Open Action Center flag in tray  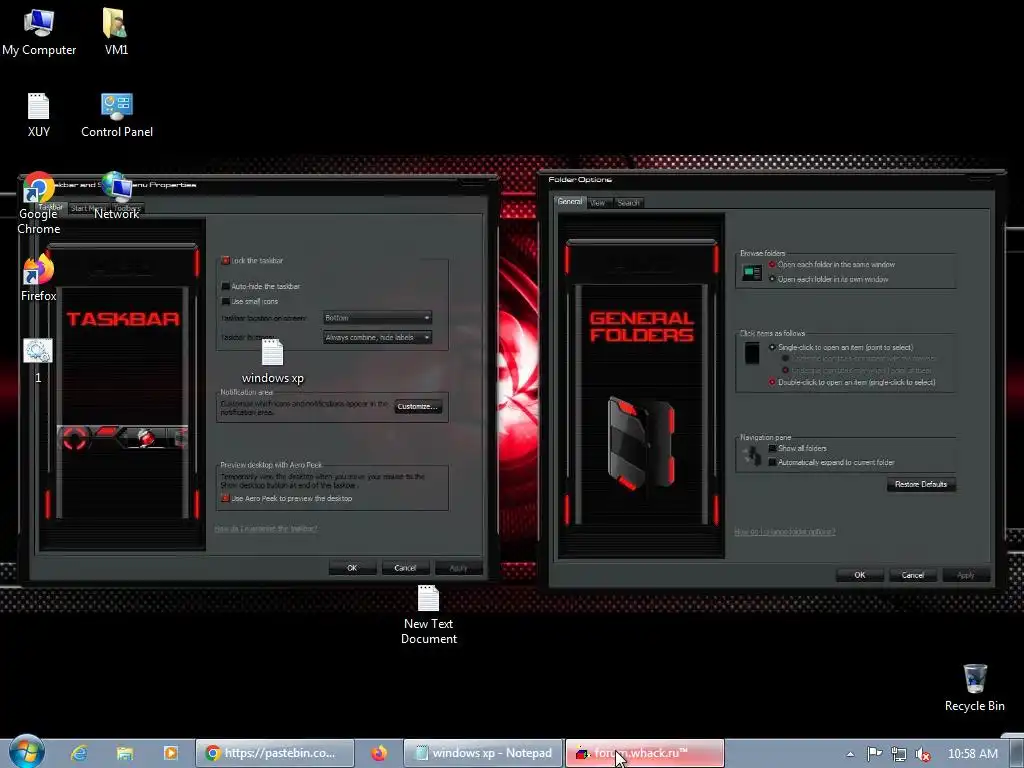click(874, 754)
